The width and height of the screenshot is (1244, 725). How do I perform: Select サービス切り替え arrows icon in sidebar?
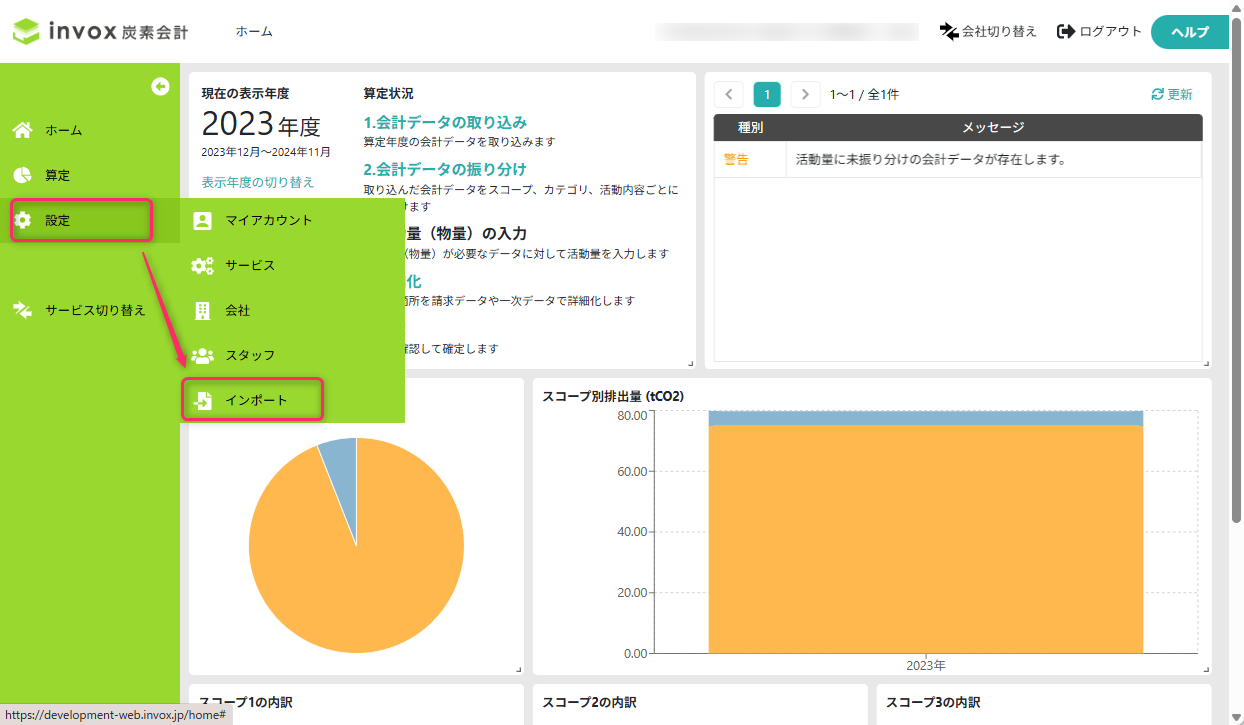point(22,310)
